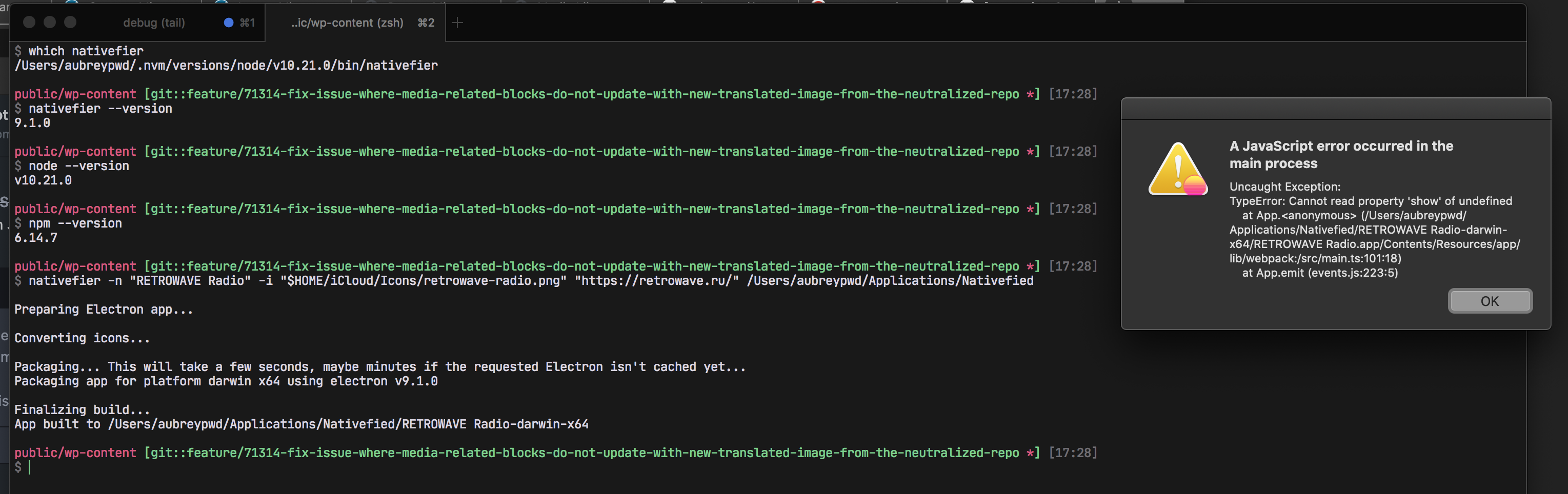
Task: Click 'Finalizing build...' output line
Action: click(82, 410)
